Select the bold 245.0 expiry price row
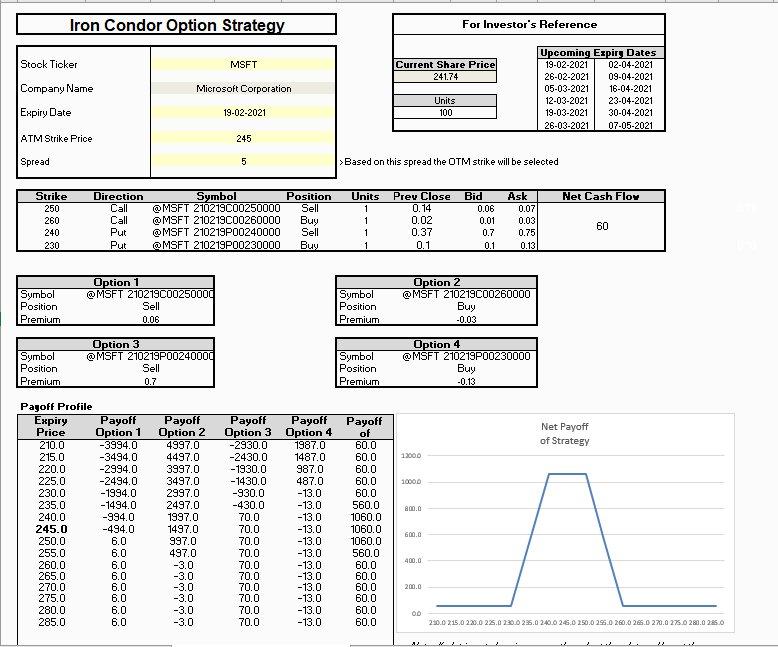This screenshot has height=647, width=778. point(51,529)
